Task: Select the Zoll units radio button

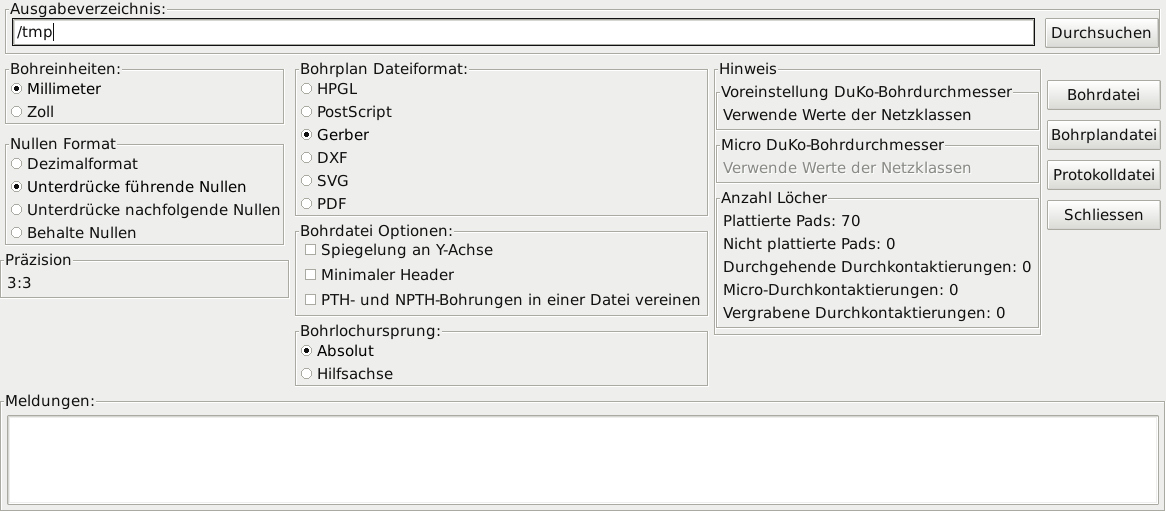Action: (17, 112)
